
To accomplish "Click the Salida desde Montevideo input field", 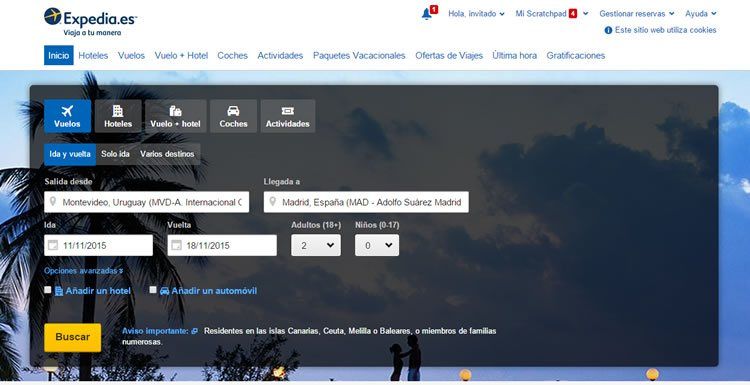I will (x=146, y=202).
